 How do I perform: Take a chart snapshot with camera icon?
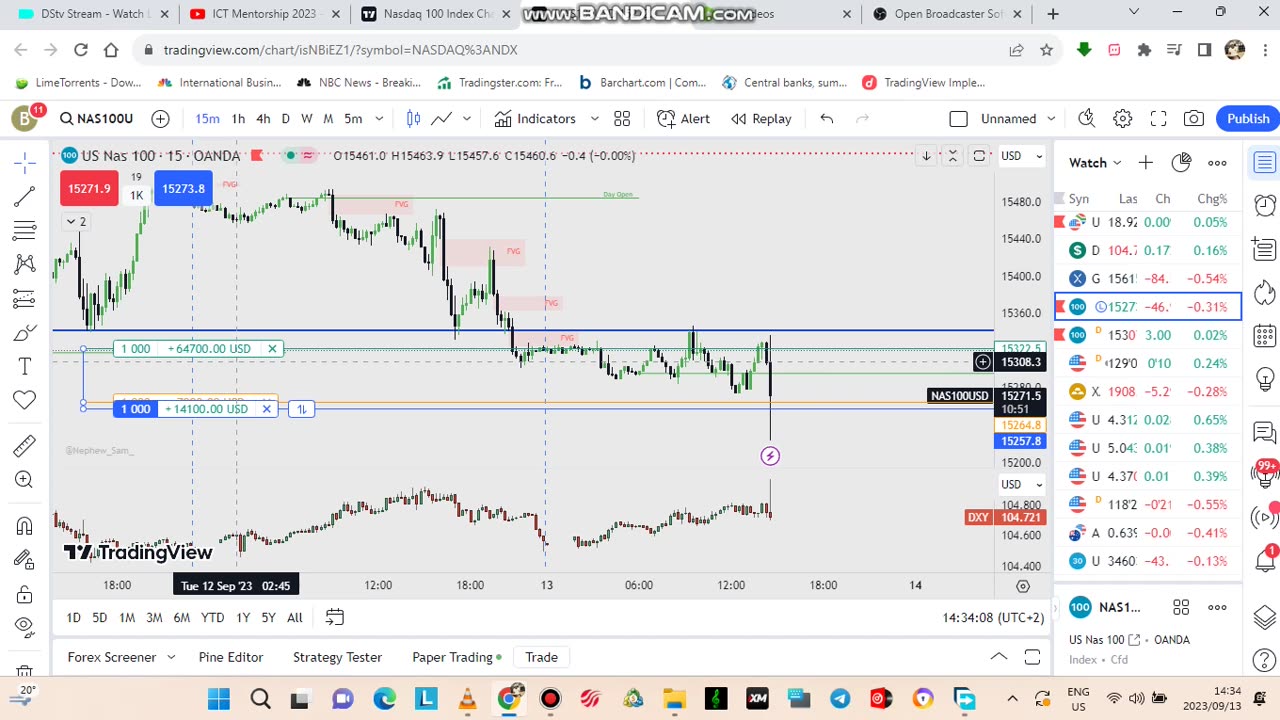coord(1194,118)
